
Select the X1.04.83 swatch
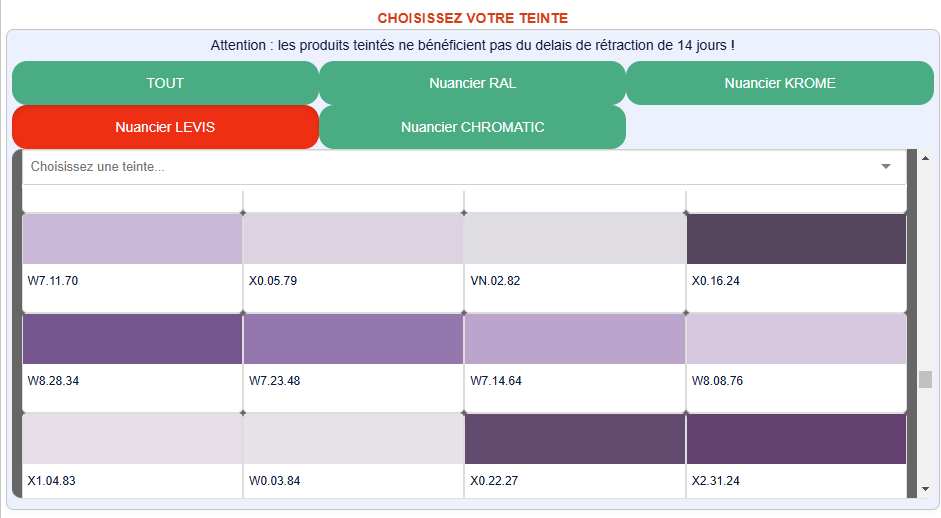(x=132, y=439)
